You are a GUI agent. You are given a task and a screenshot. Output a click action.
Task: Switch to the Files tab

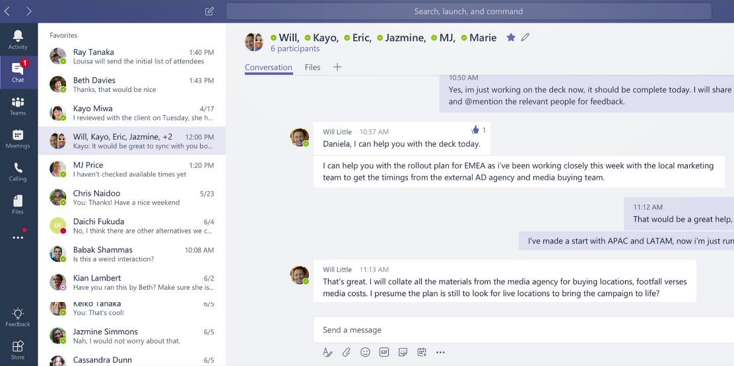pyautogui.click(x=312, y=67)
